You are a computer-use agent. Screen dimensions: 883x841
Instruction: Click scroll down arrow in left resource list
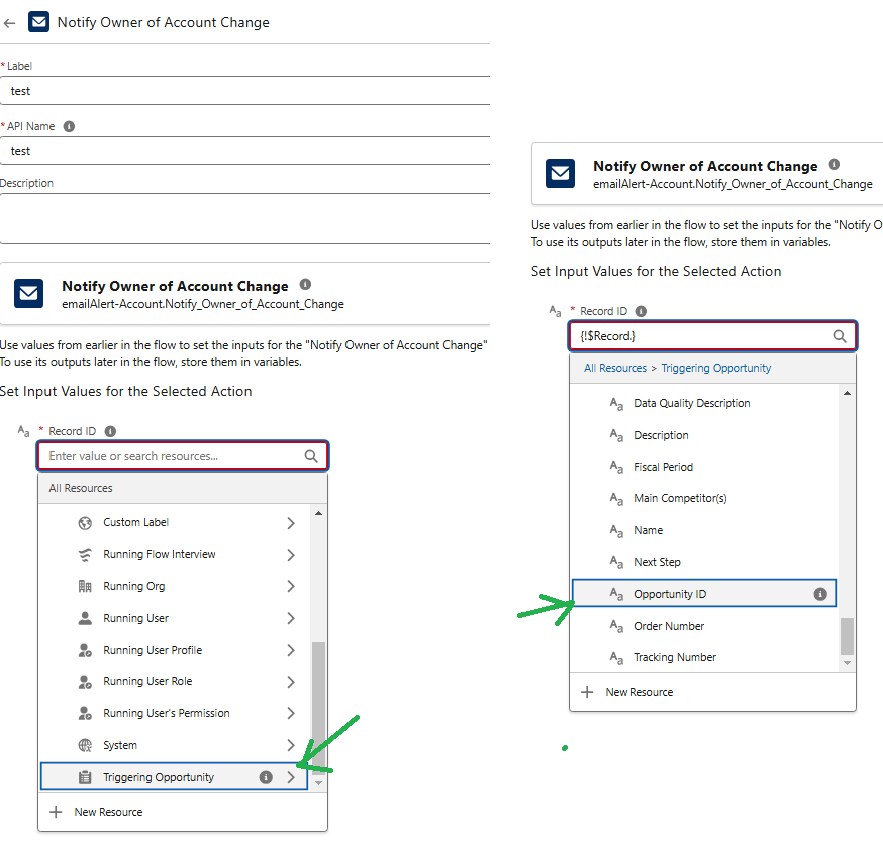coord(318,782)
